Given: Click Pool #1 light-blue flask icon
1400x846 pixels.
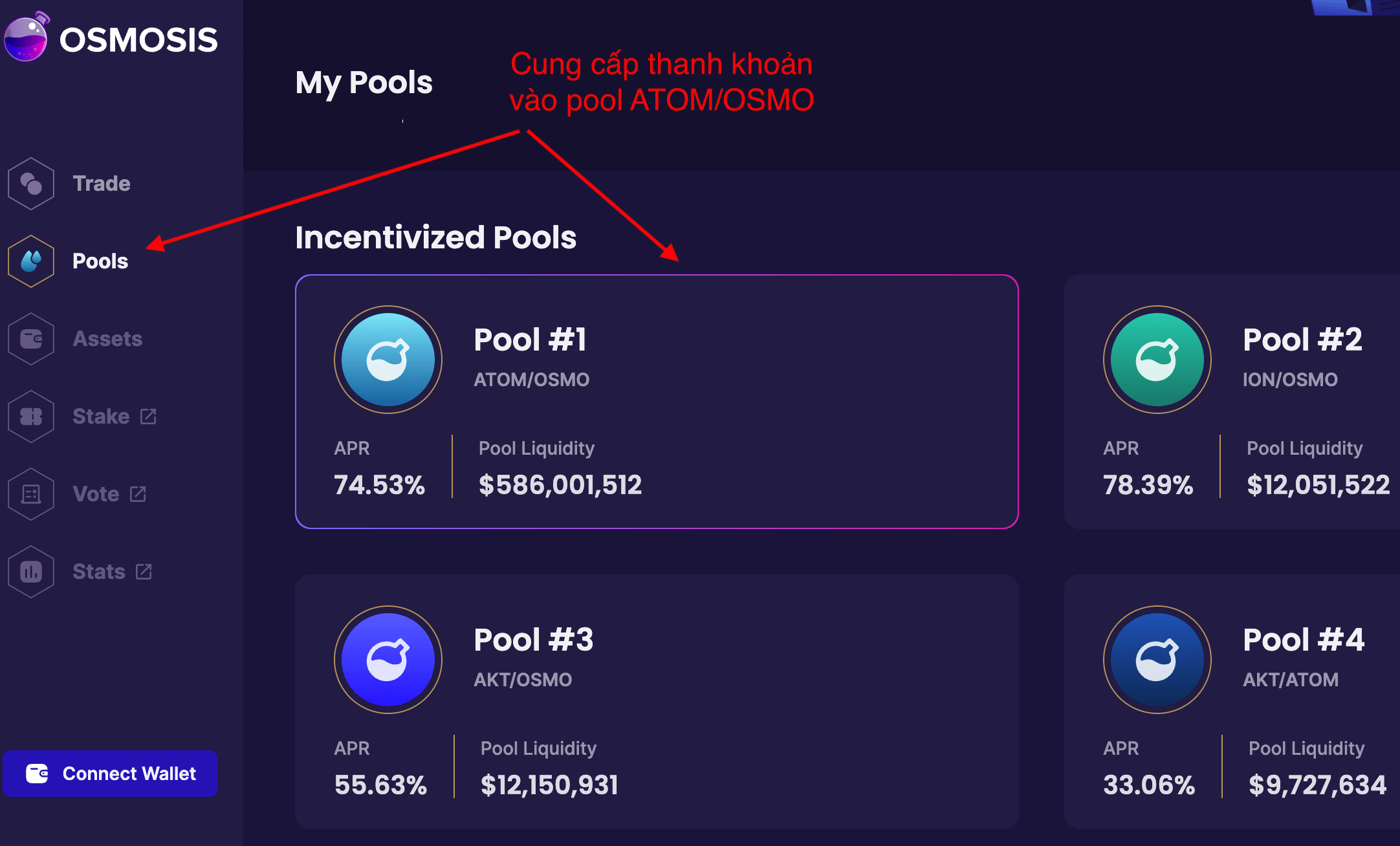Looking at the screenshot, I should click(x=388, y=360).
